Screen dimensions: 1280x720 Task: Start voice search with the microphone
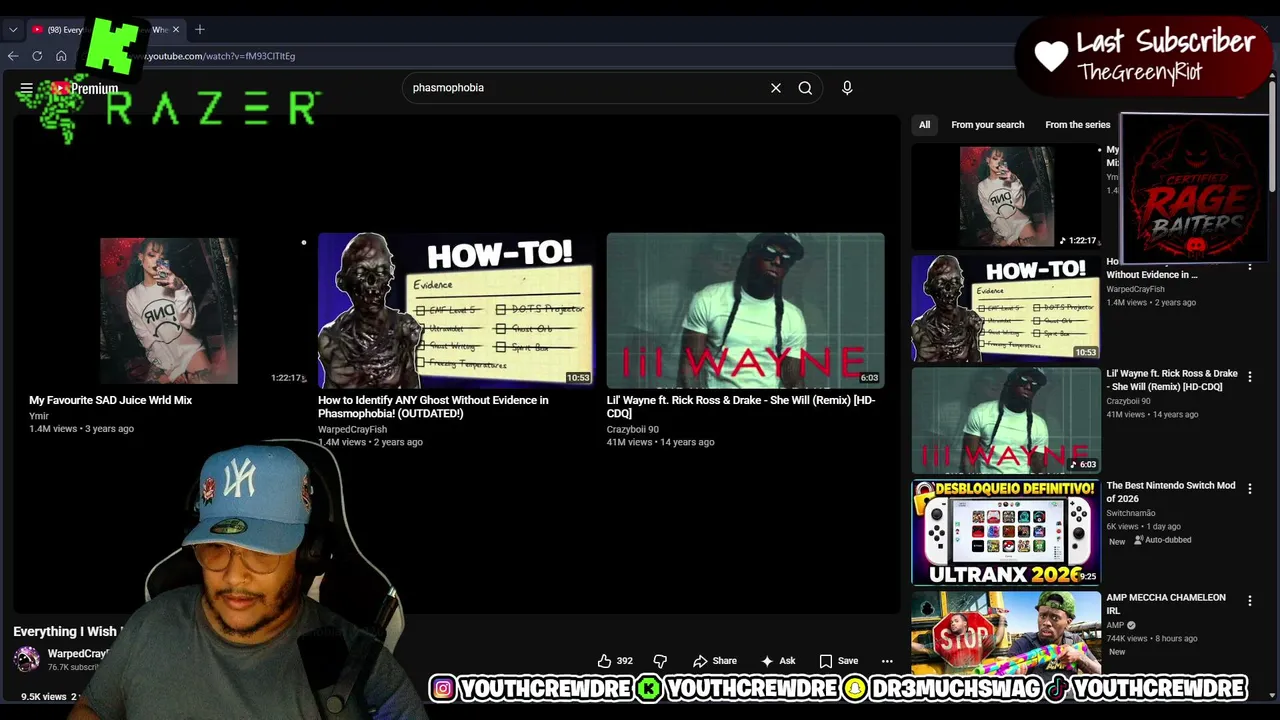coord(847,88)
